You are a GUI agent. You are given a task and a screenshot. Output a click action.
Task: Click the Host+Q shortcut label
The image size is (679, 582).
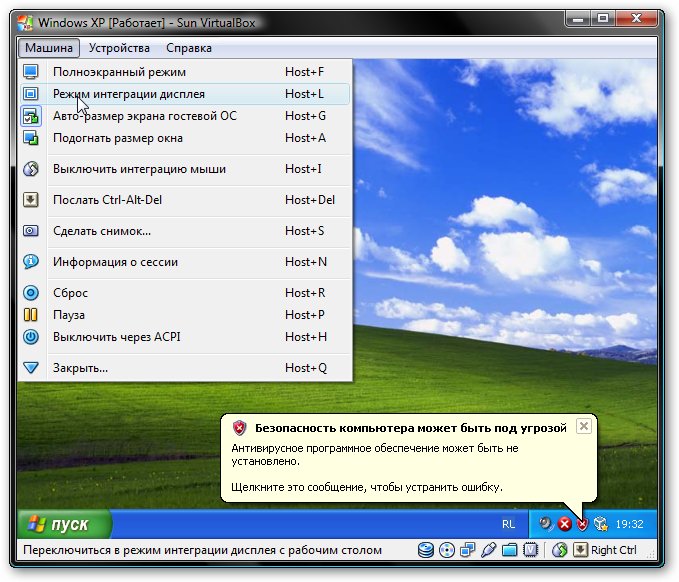[306, 368]
